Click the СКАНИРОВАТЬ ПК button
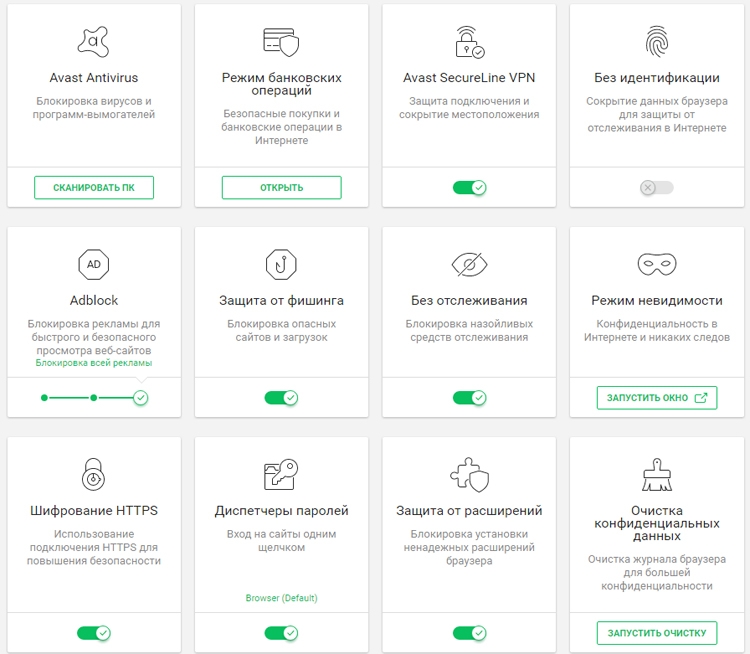Image resolution: width=750 pixels, height=654 pixels. (94, 188)
